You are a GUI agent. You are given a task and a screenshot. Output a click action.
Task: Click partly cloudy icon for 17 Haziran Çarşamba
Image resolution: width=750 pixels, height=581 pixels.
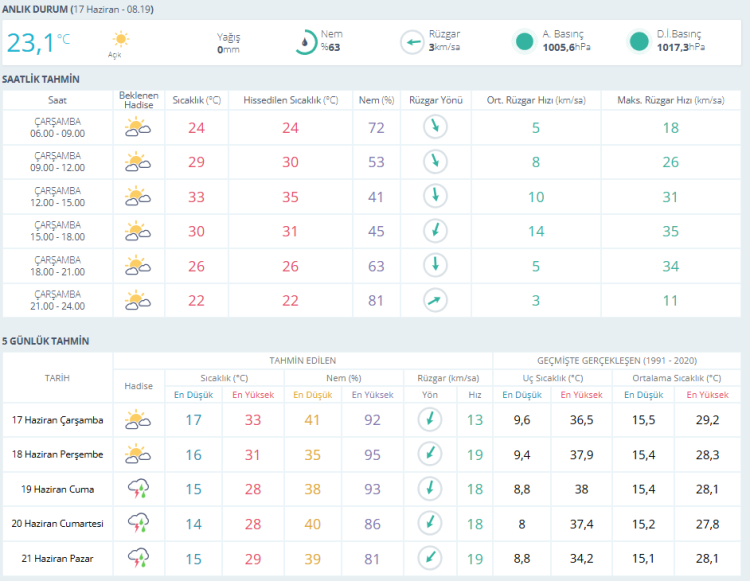[138, 419]
